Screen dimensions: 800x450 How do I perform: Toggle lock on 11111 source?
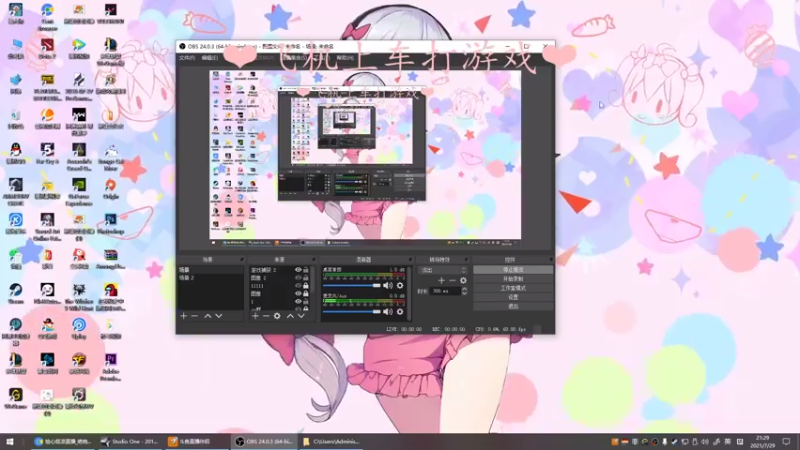click(306, 286)
